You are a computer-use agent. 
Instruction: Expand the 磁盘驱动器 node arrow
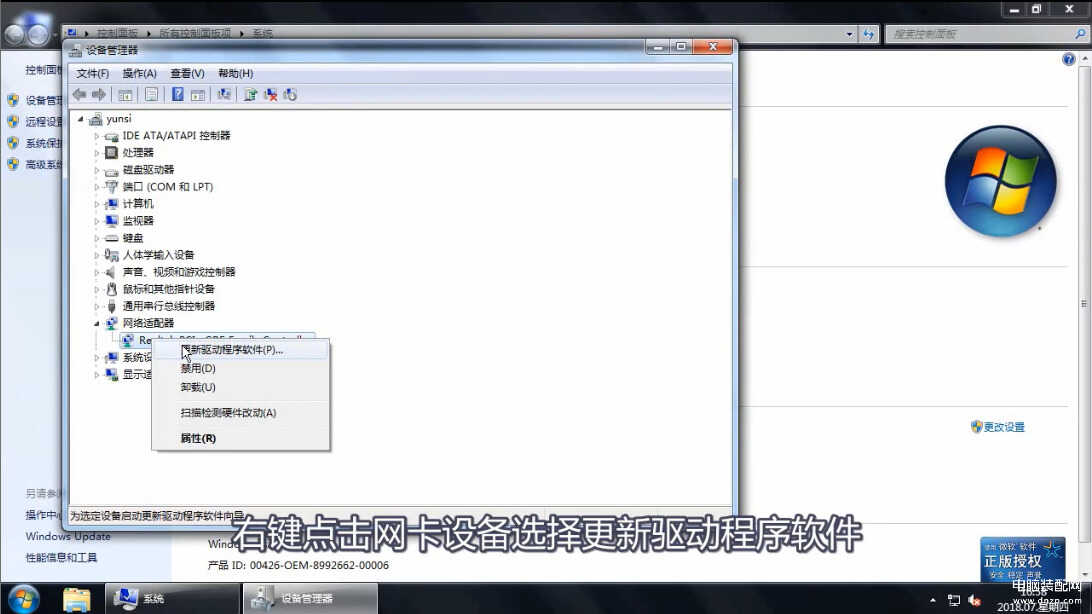[97, 170]
